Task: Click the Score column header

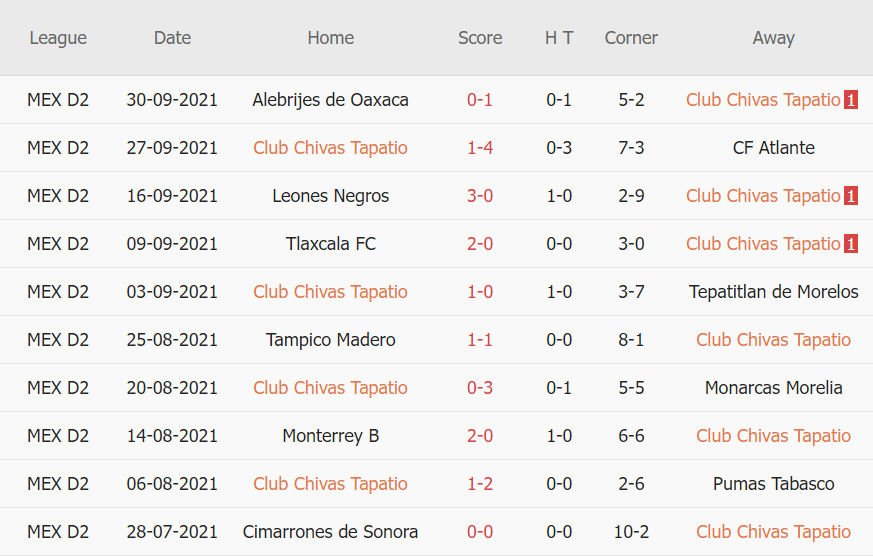Action: coord(480,38)
